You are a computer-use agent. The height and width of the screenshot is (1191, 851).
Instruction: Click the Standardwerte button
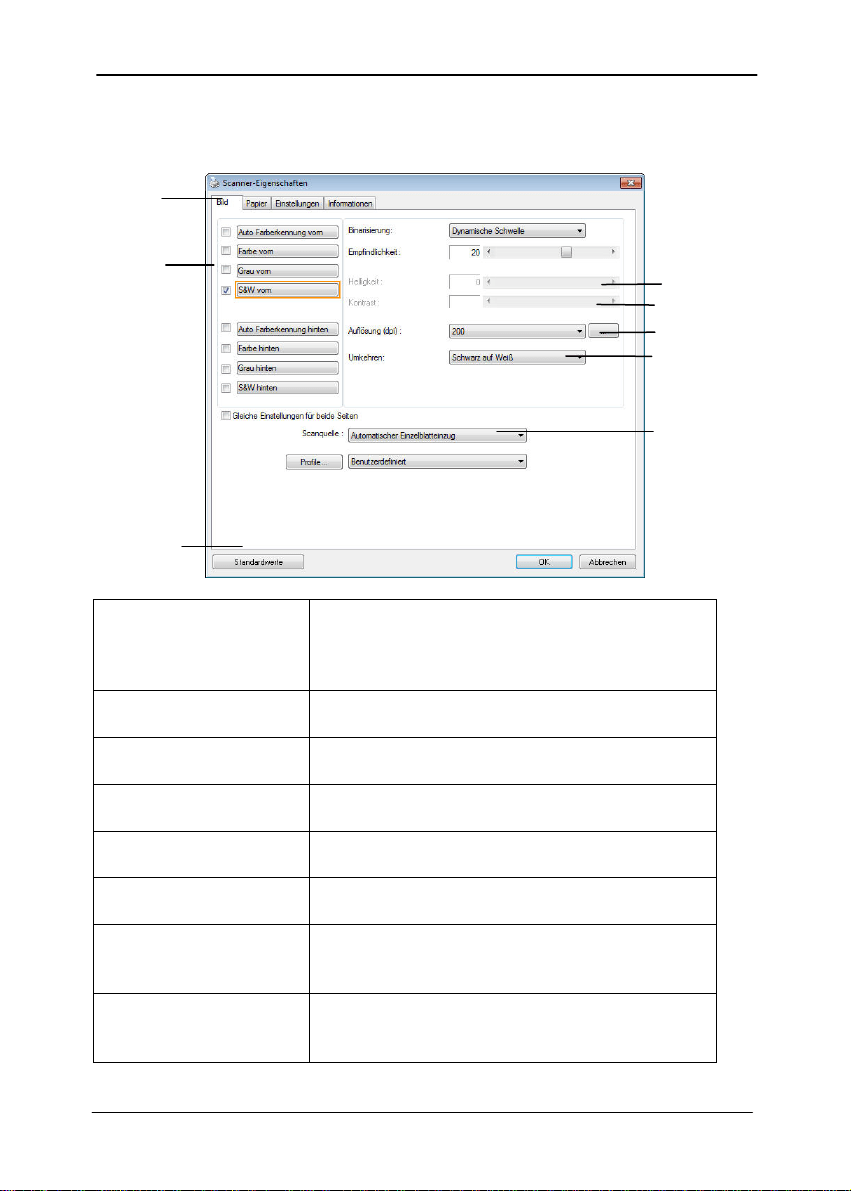258,562
